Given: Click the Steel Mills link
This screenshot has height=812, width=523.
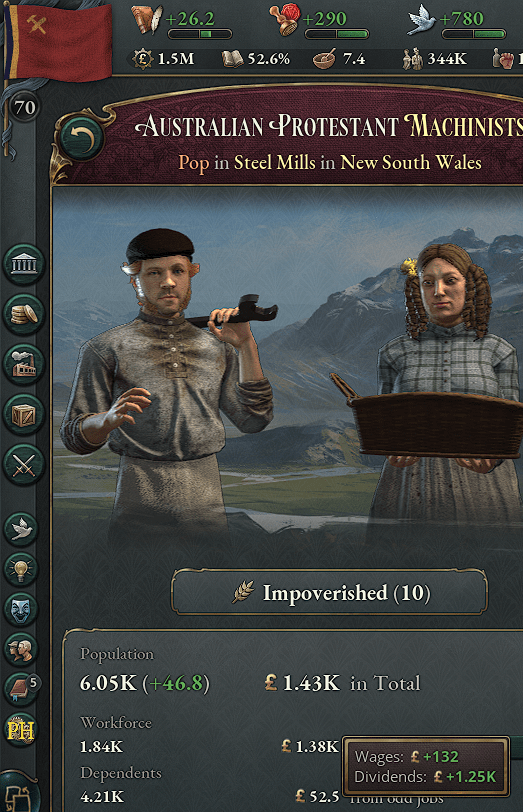Looking at the screenshot, I should (x=274, y=163).
